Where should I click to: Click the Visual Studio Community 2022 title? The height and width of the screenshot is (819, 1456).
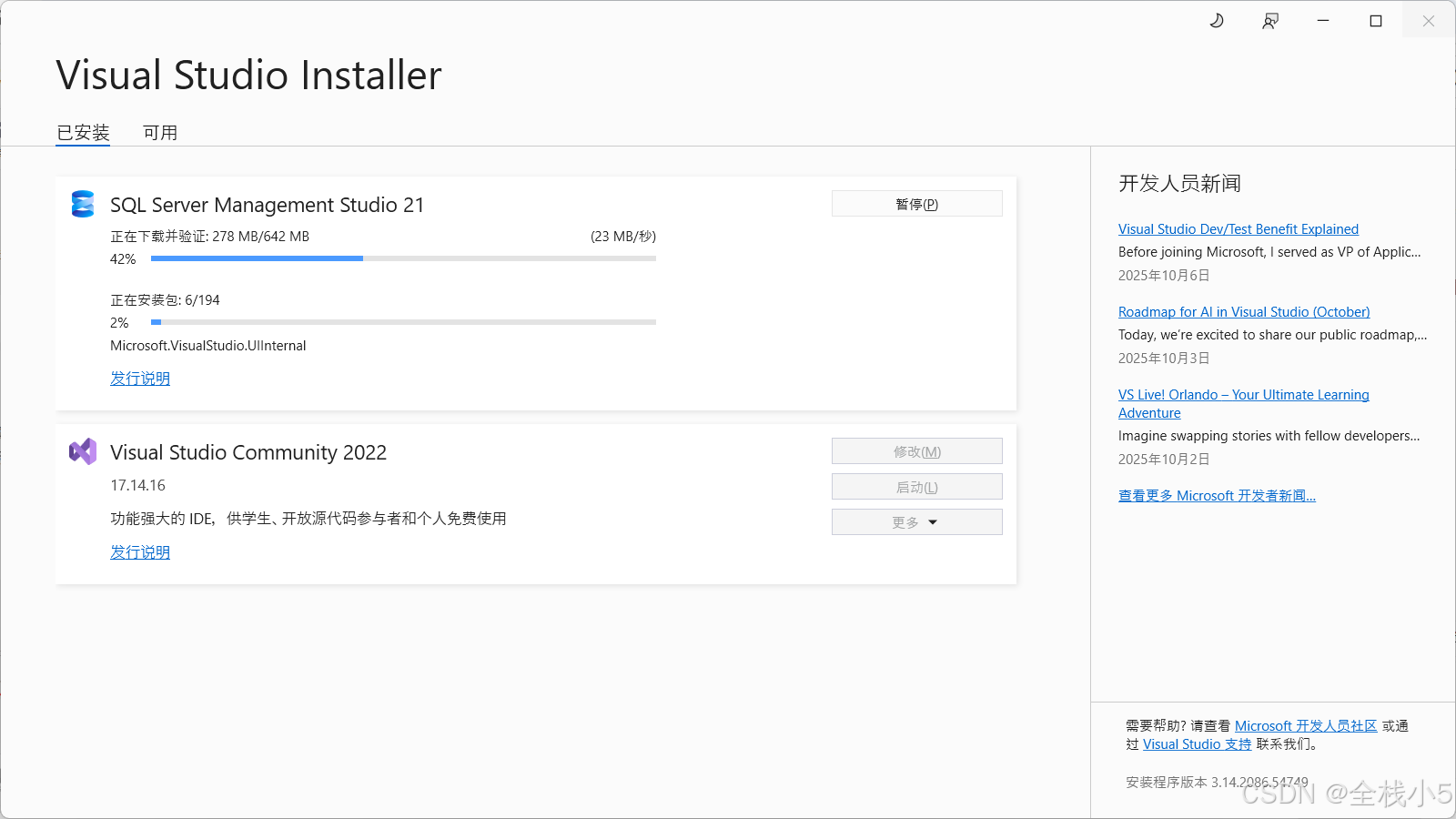coord(248,452)
